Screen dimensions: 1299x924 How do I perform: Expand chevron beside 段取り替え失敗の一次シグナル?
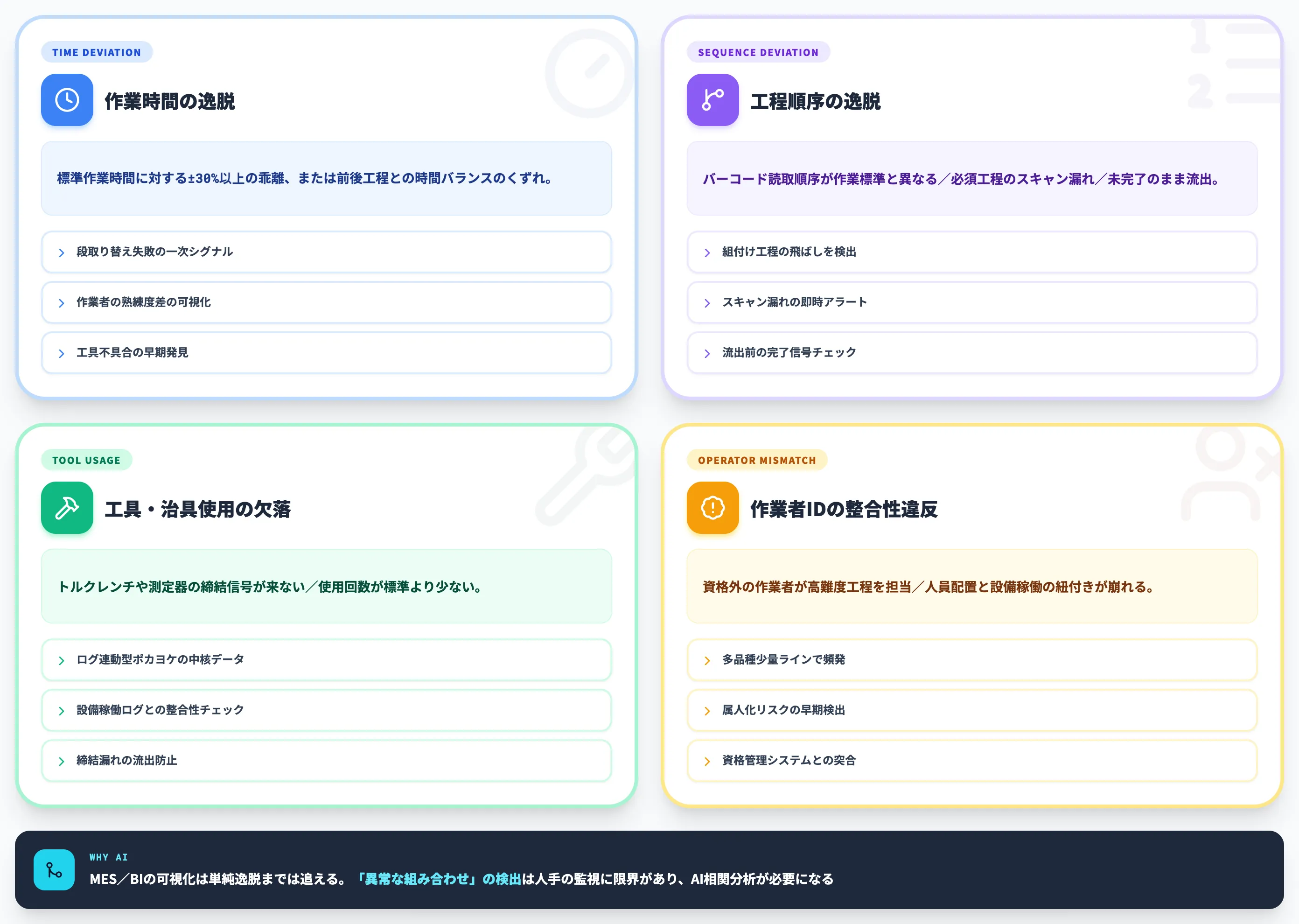[x=62, y=252]
